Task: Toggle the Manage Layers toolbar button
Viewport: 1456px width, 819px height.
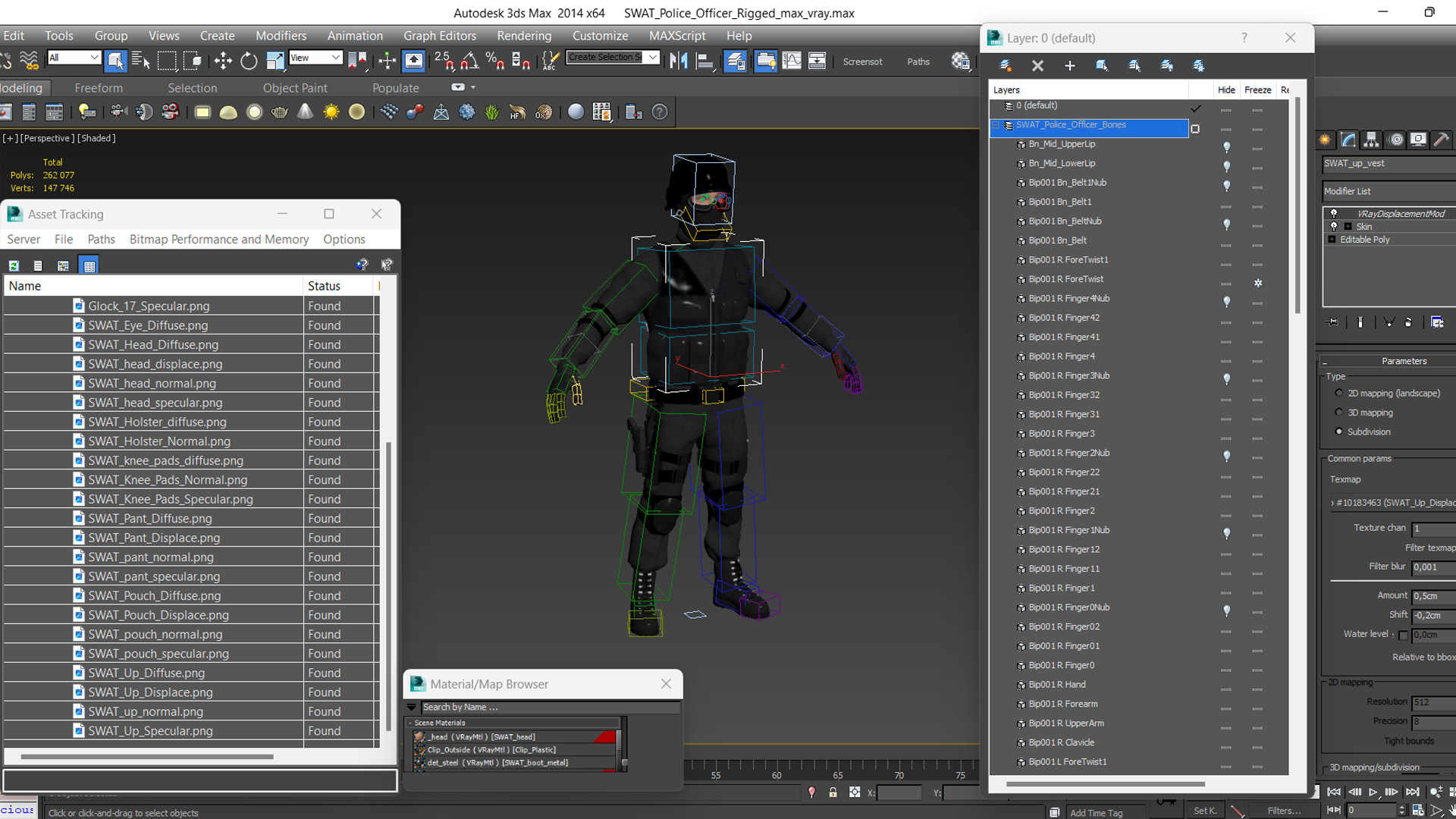Action: click(735, 61)
